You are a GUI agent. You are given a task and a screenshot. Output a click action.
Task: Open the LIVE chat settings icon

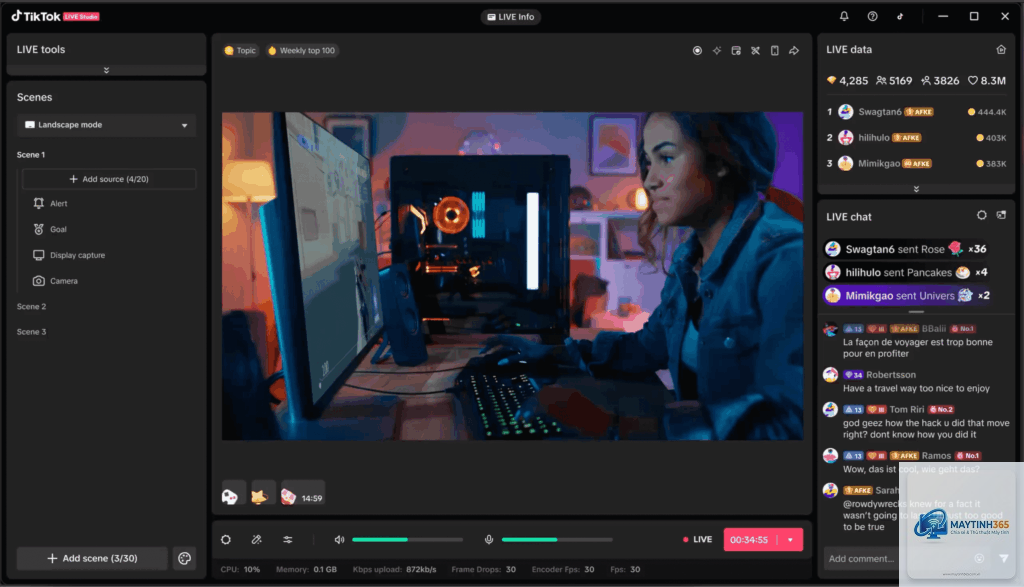tap(982, 215)
